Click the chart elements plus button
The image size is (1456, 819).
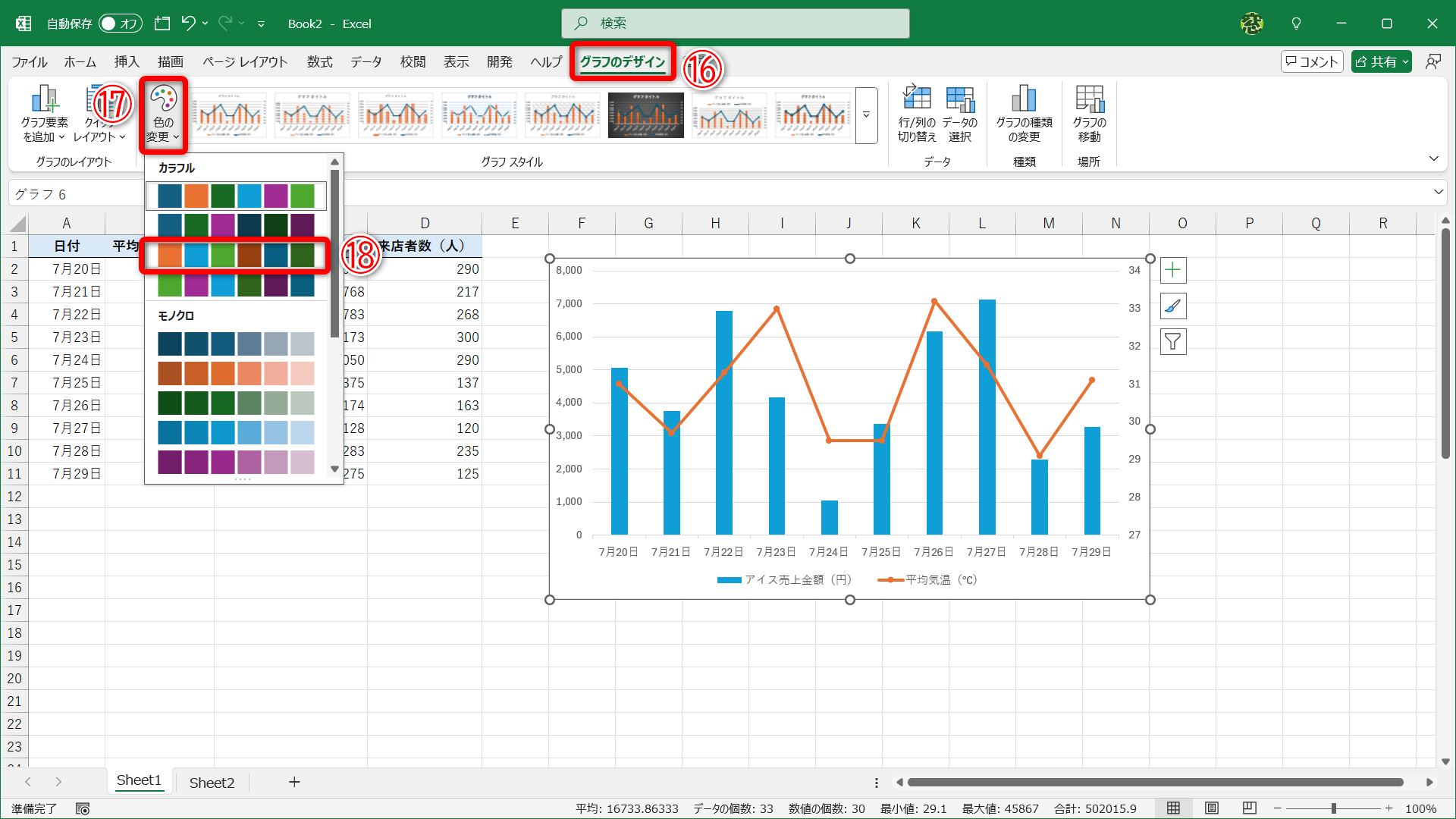1173,270
